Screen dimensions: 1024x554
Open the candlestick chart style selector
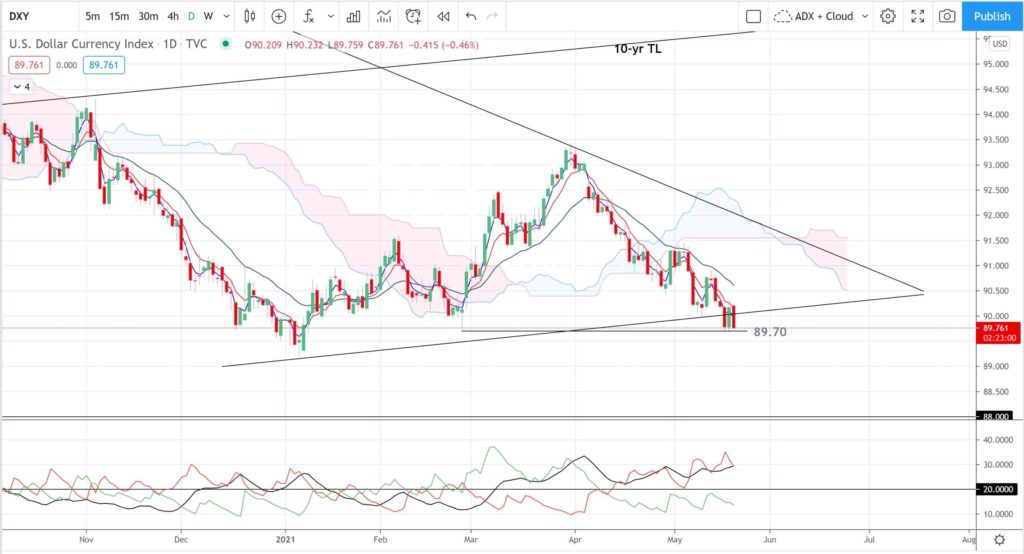[249, 16]
